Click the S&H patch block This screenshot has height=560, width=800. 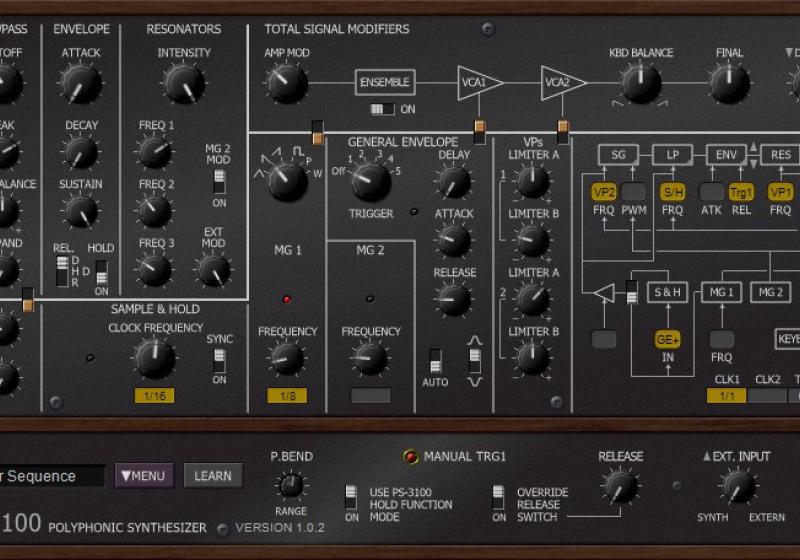point(667,292)
